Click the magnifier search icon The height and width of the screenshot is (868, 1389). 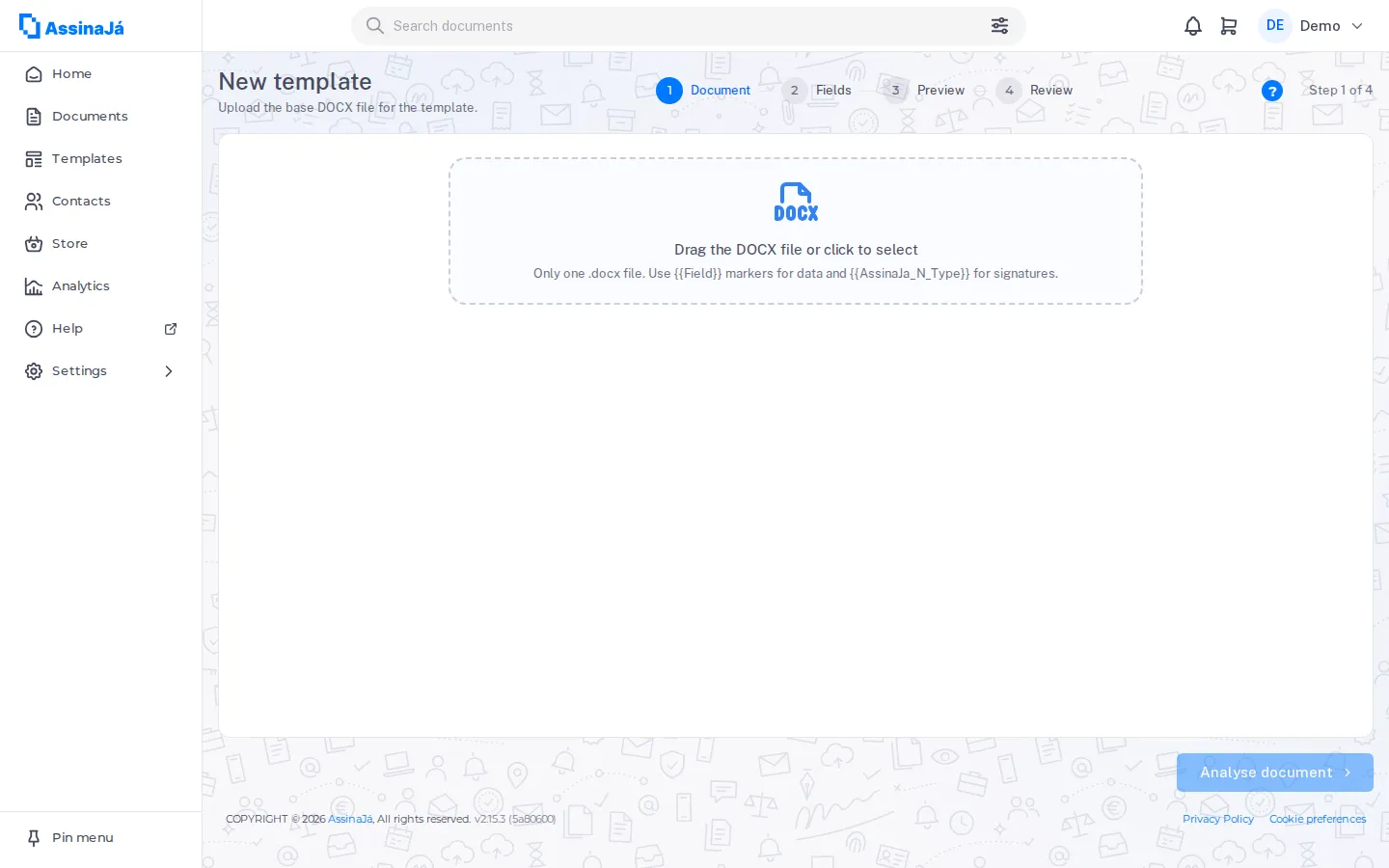coord(375,26)
